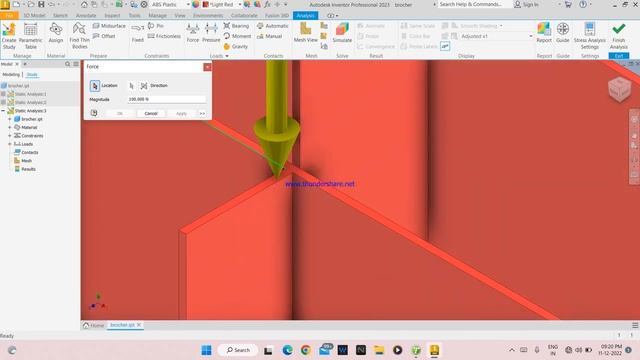Open Mesh View
Image resolution: width=640 pixels, height=360 pixels.
pos(305,33)
